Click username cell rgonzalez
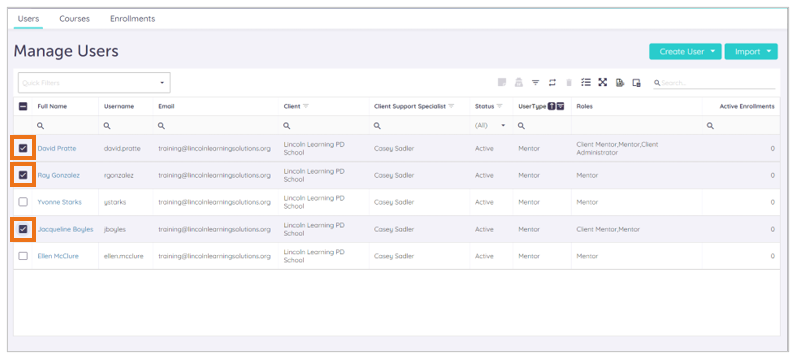This screenshot has width=795, height=362. tap(120, 175)
